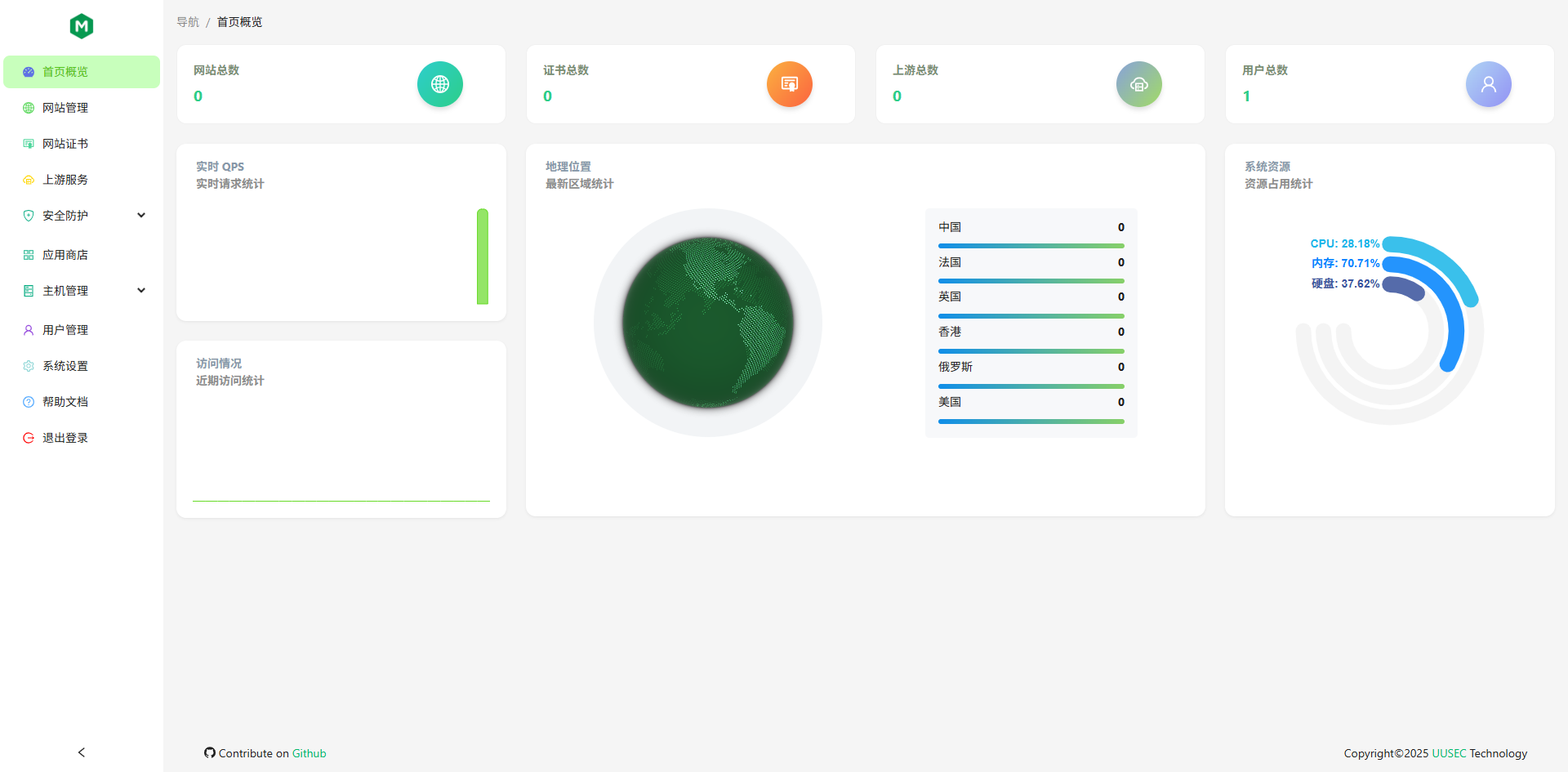1568x772 pixels.
Task: Click the certificate icon on 证书总数 card
Action: pyautogui.click(x=789, y=83)
